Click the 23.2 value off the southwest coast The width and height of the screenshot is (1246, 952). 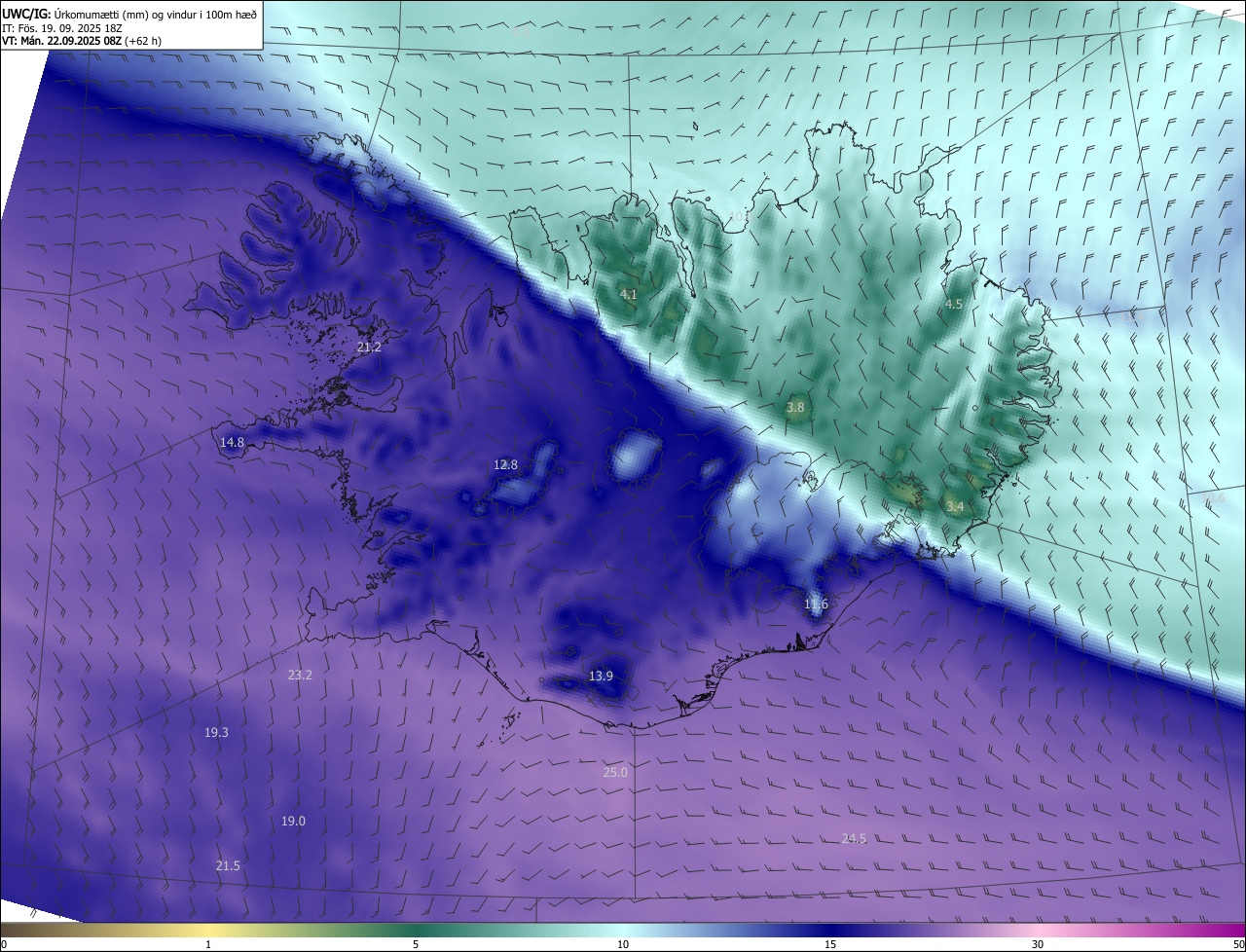(x=300, y=676)
